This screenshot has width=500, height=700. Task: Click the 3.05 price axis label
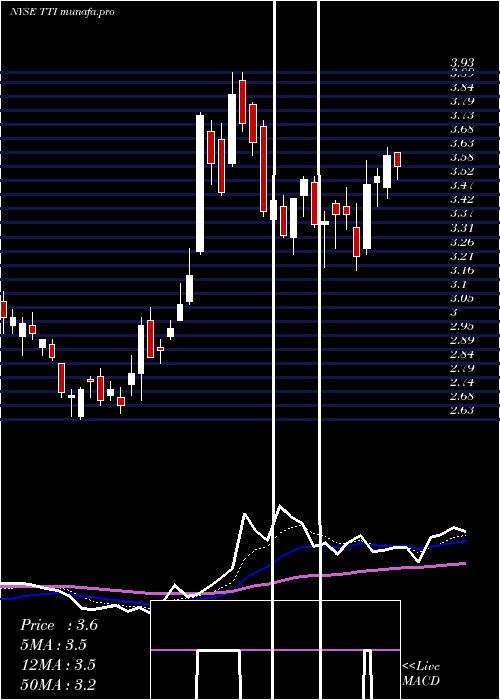tap(462, 298)
